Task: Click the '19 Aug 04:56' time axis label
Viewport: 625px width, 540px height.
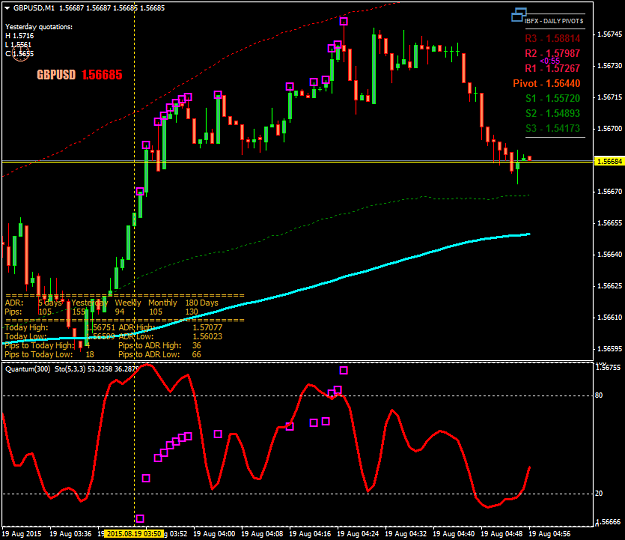Action: click(549, 533)
